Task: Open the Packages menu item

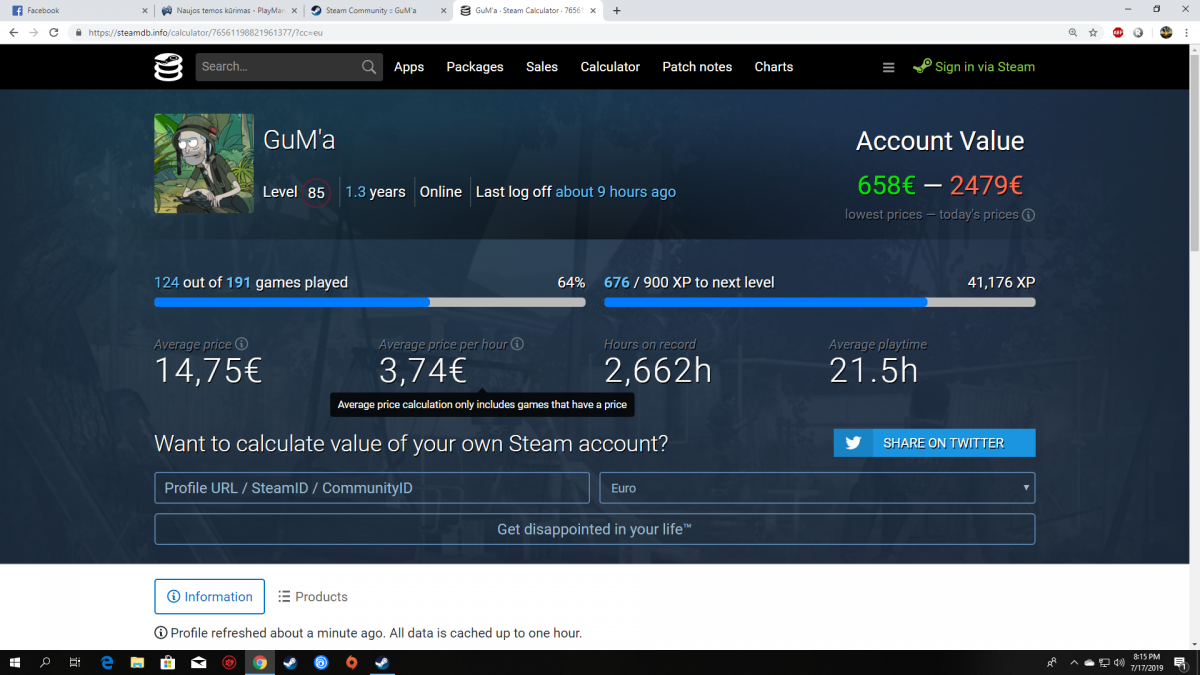Action: click(475, 67)
